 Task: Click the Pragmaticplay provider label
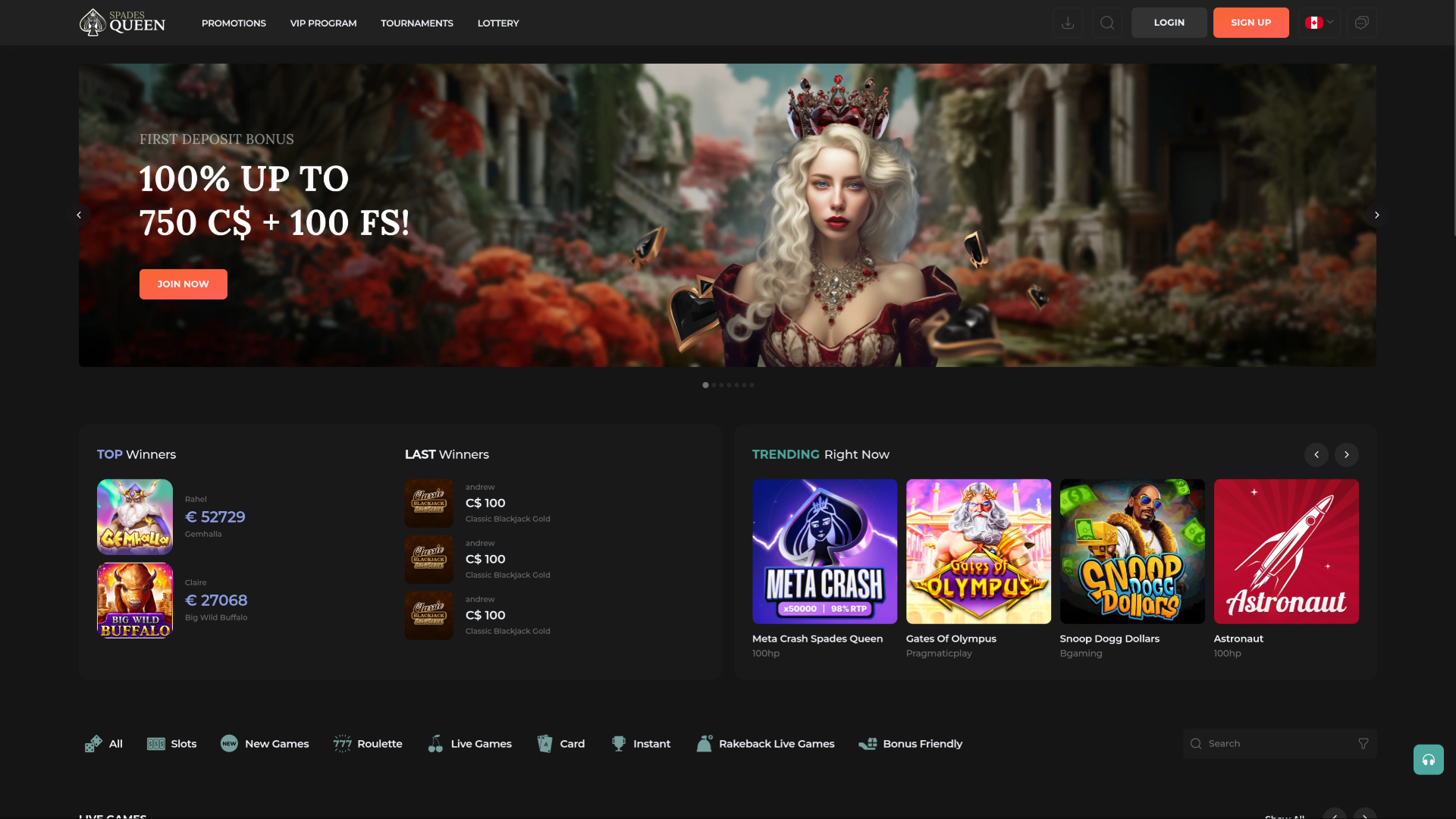[939, 654]
